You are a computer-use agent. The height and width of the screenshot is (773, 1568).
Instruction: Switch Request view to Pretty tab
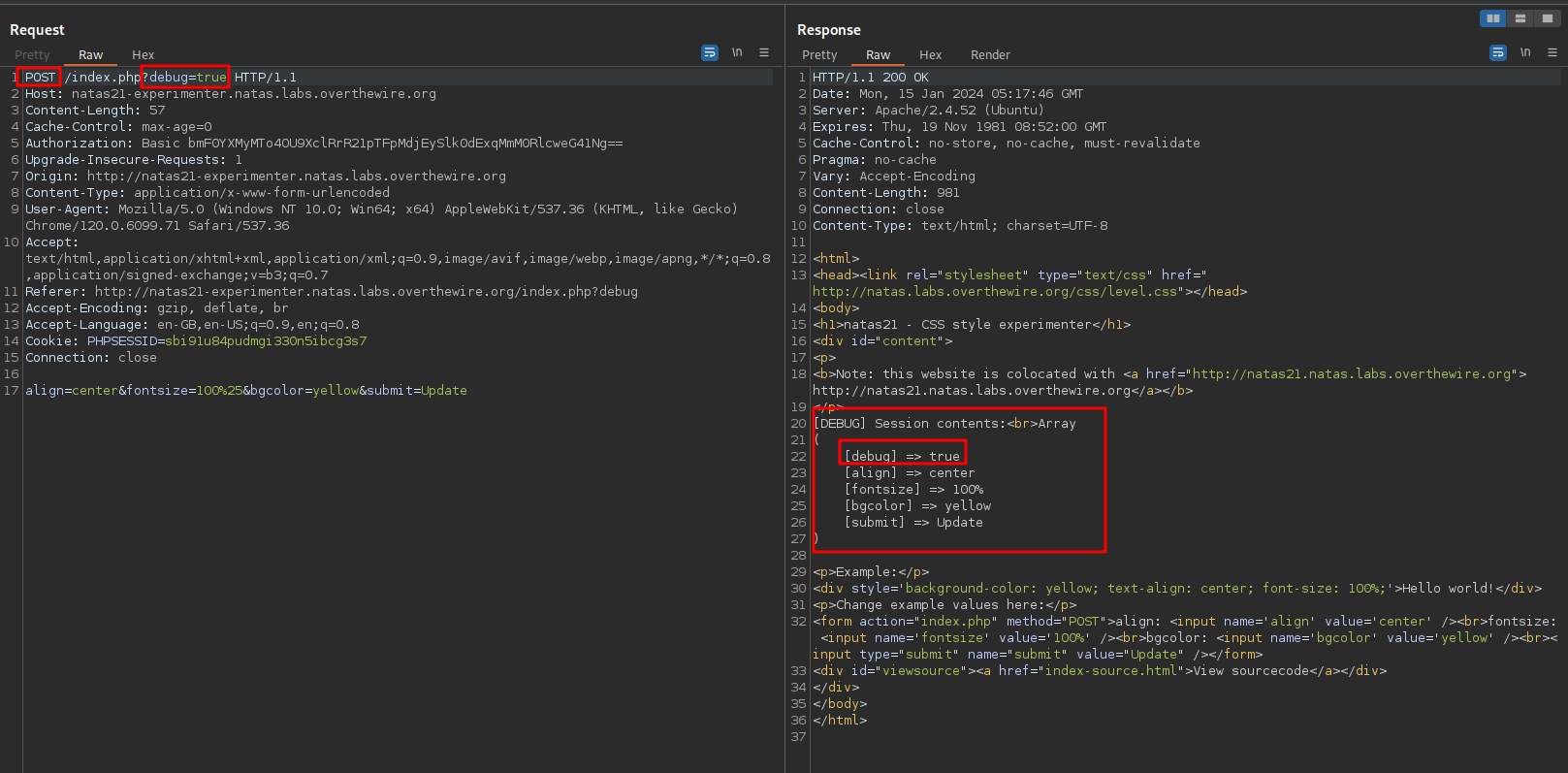coord(32,55)
